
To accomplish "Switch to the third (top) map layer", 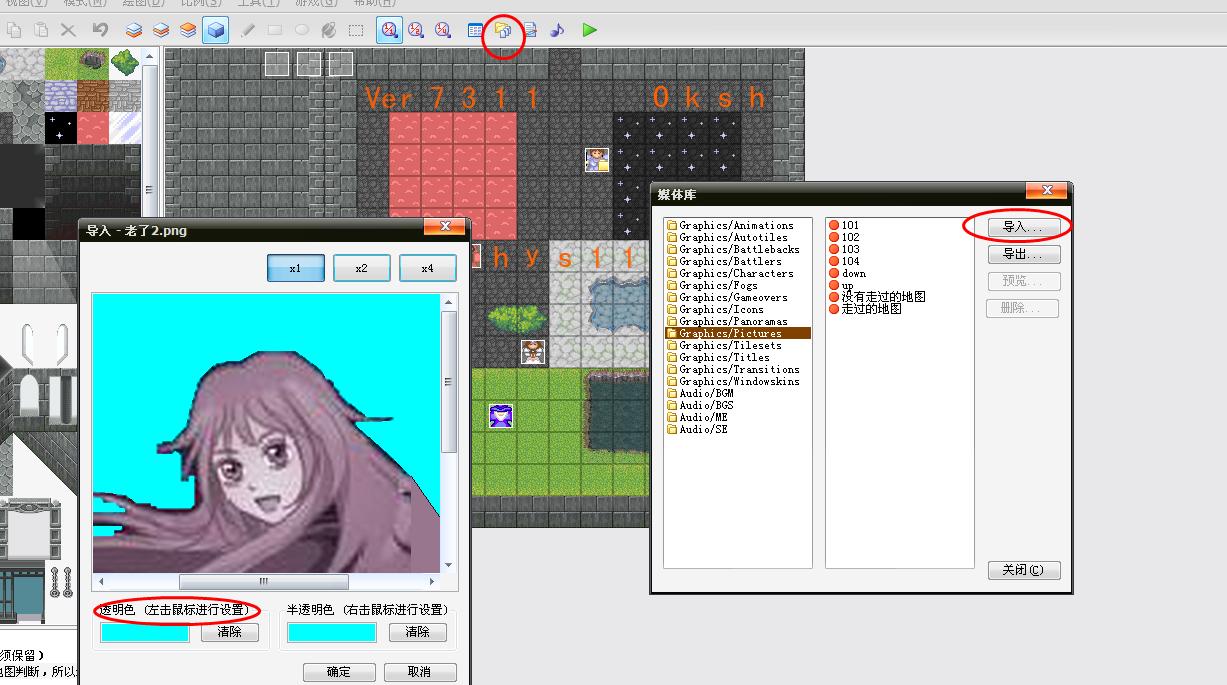I will 188,30.
